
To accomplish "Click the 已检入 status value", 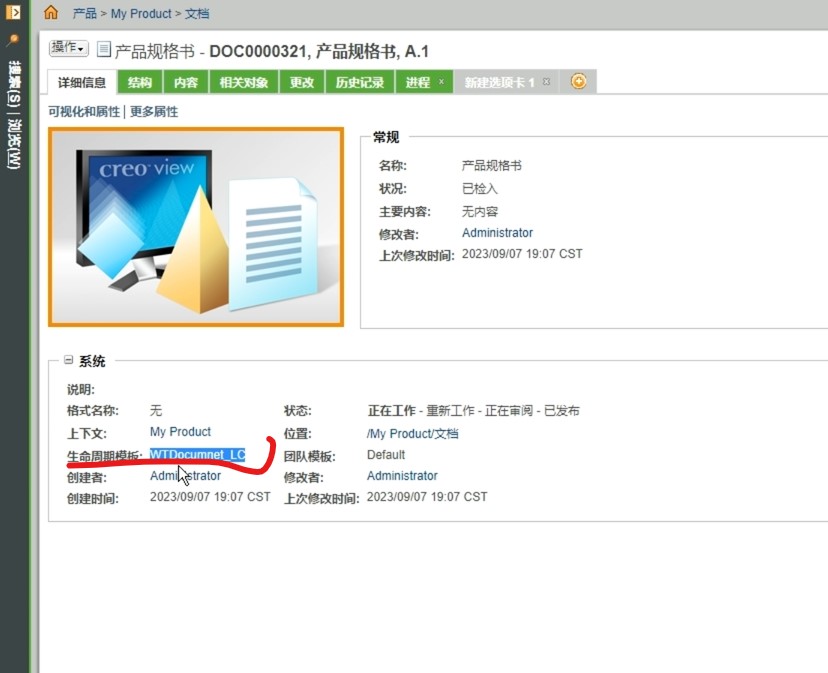I will 480,189.
